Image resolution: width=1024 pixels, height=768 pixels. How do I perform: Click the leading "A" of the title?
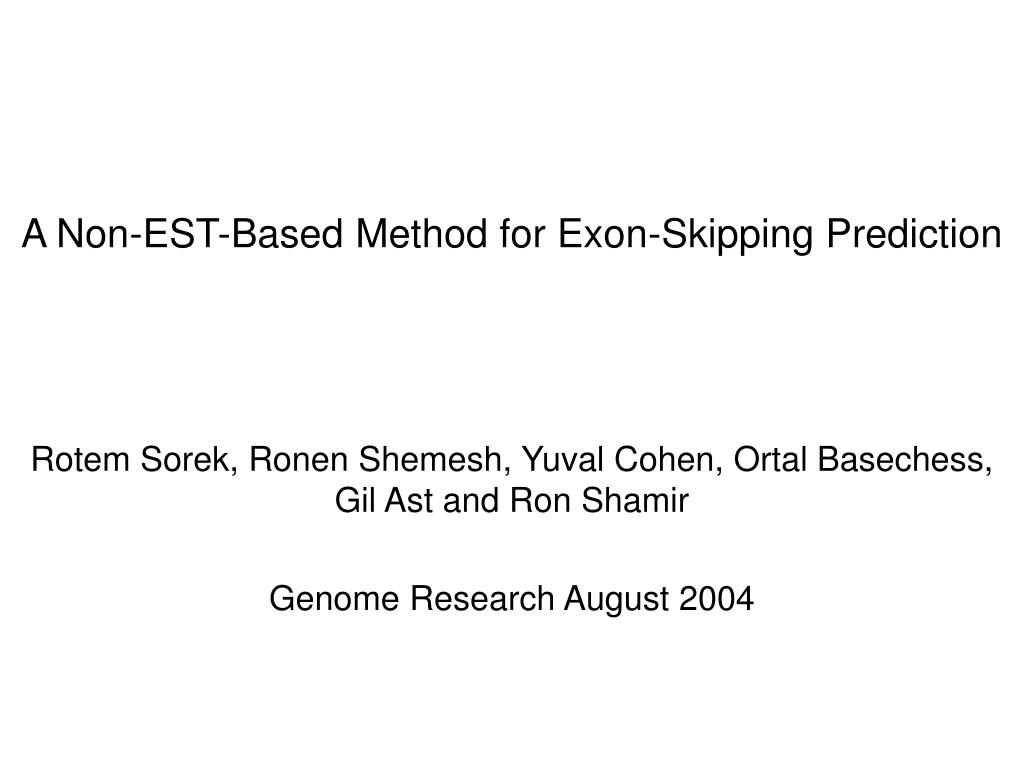pyautogui.click(x=35, y=234)
